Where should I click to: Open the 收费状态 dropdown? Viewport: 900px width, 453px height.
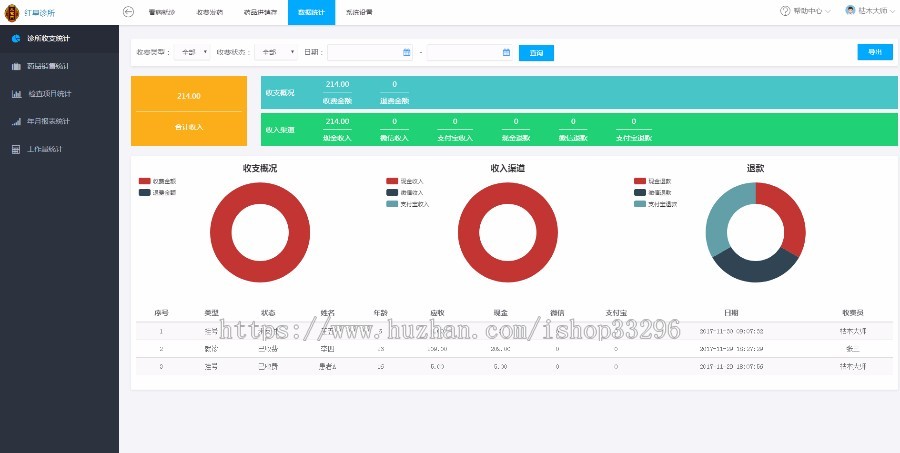pos(276,52)
